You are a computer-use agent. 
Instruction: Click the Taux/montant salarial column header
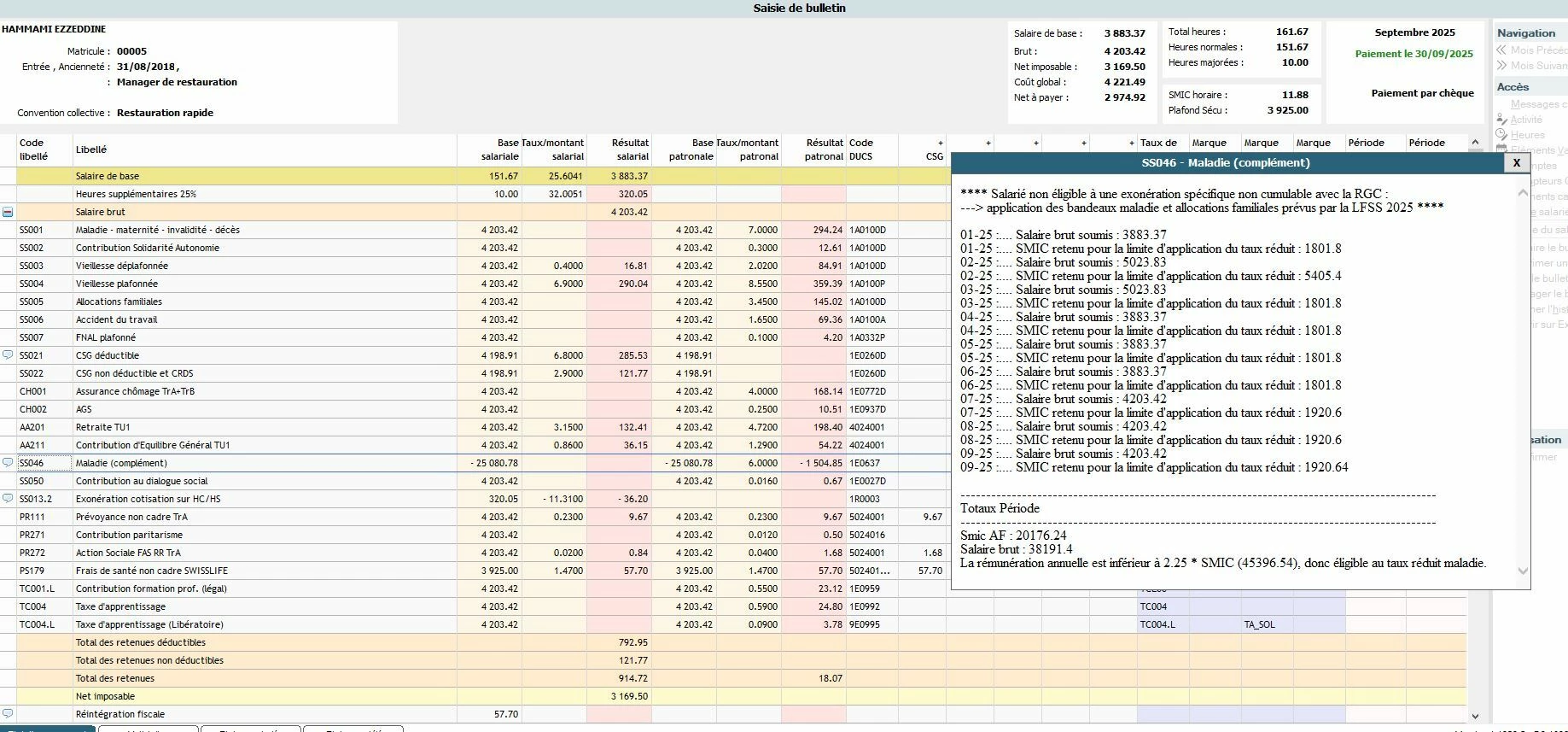click(553, 149)
